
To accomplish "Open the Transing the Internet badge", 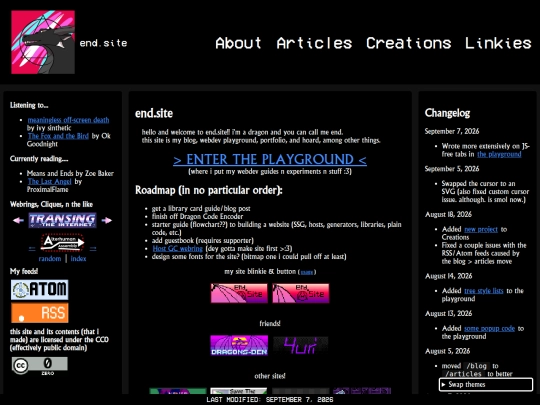I will 62,220.
